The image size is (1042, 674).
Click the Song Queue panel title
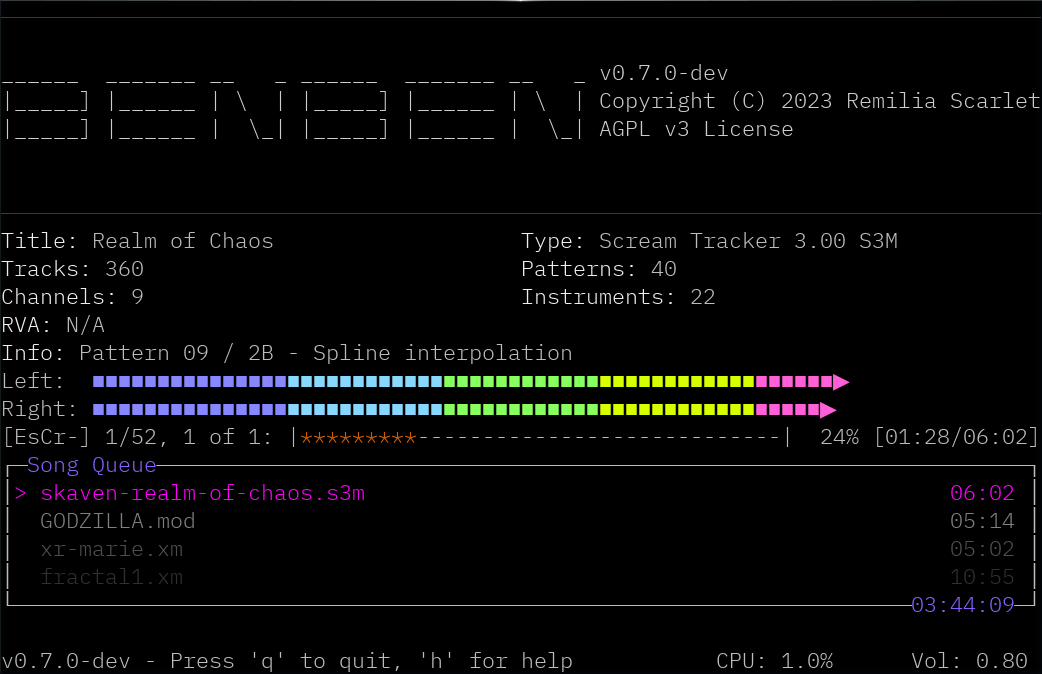pos(92,465)
